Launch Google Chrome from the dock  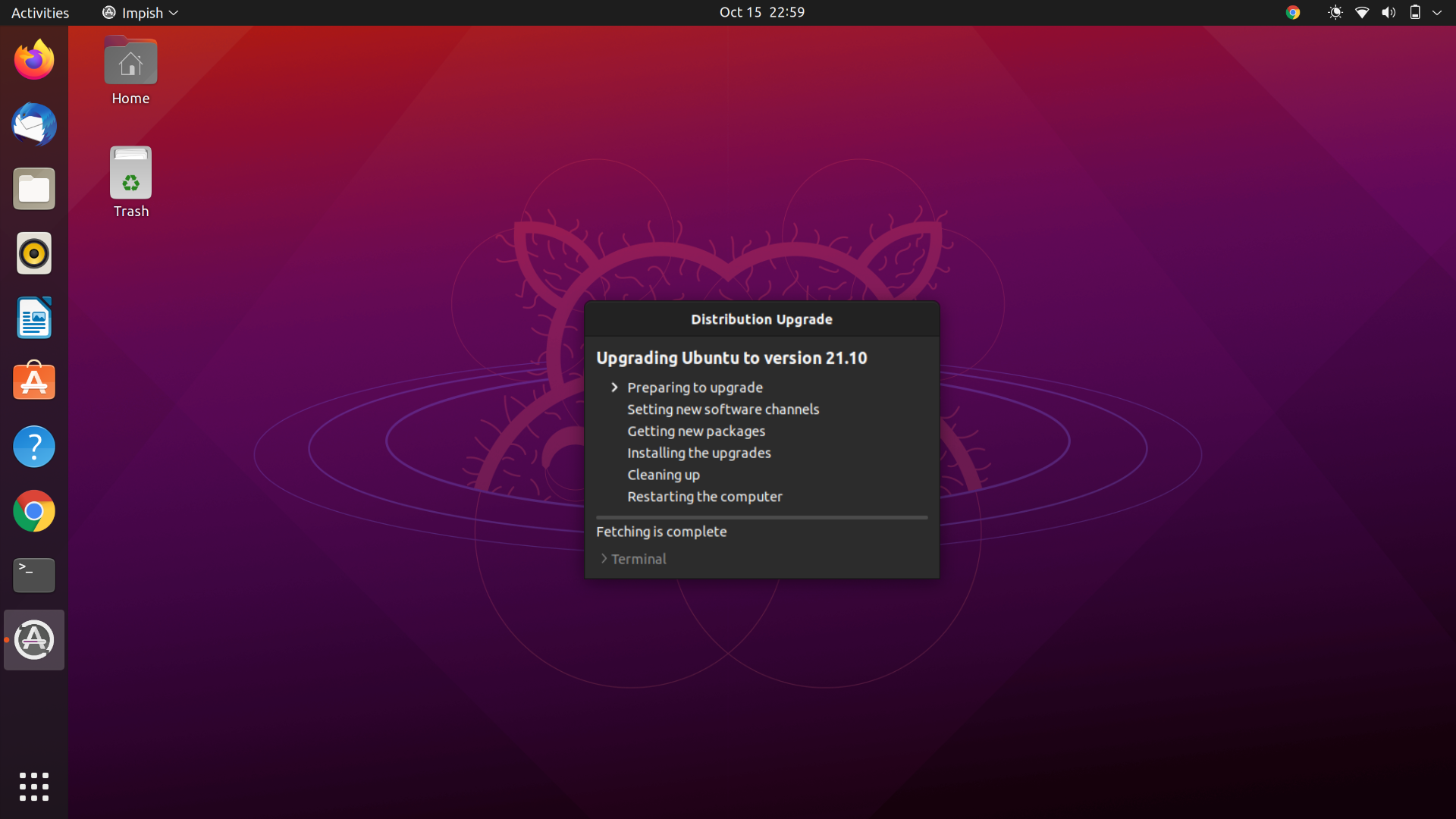(x=34, y=511)
